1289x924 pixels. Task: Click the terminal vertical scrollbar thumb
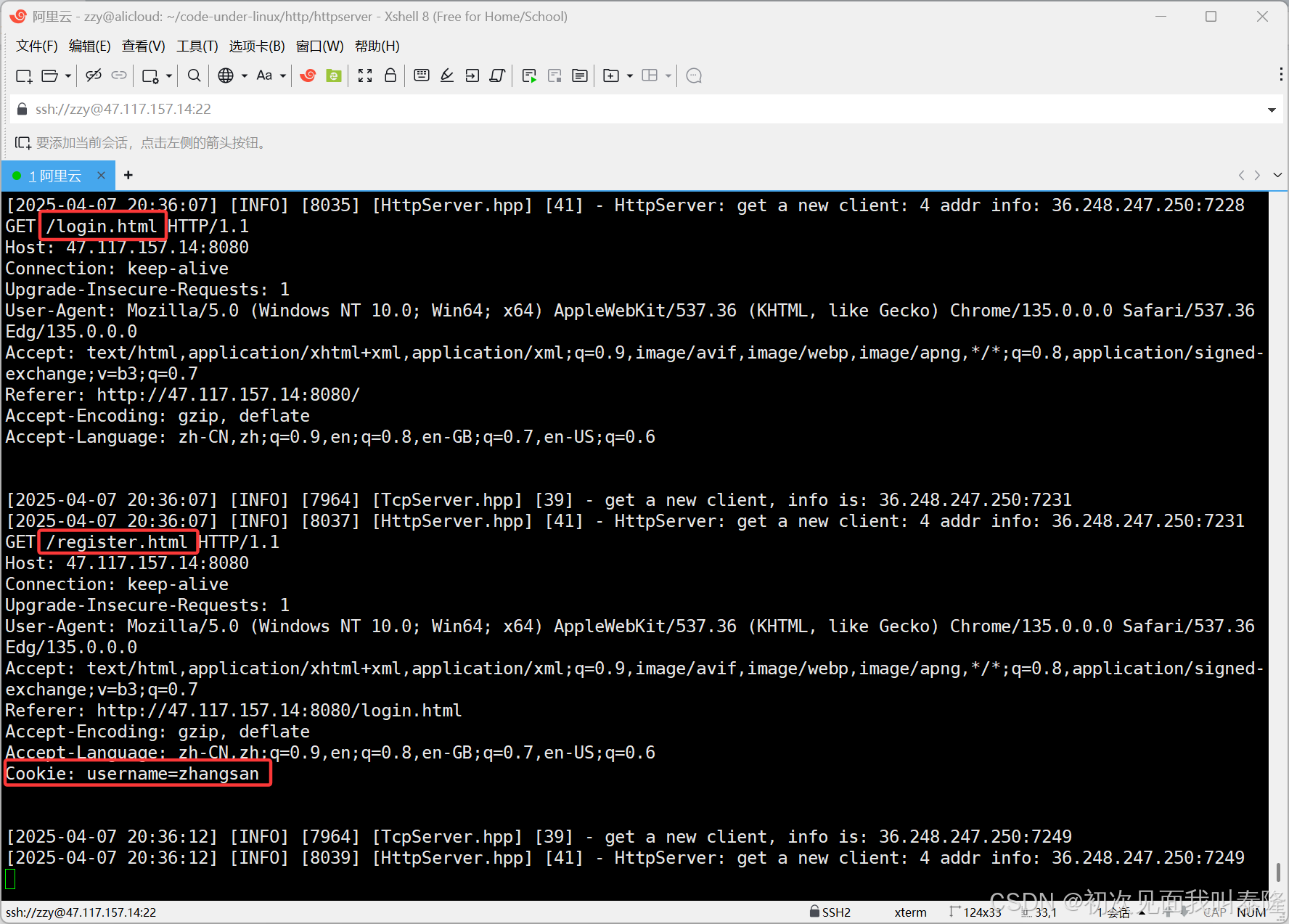click(x=1278, y=872)
